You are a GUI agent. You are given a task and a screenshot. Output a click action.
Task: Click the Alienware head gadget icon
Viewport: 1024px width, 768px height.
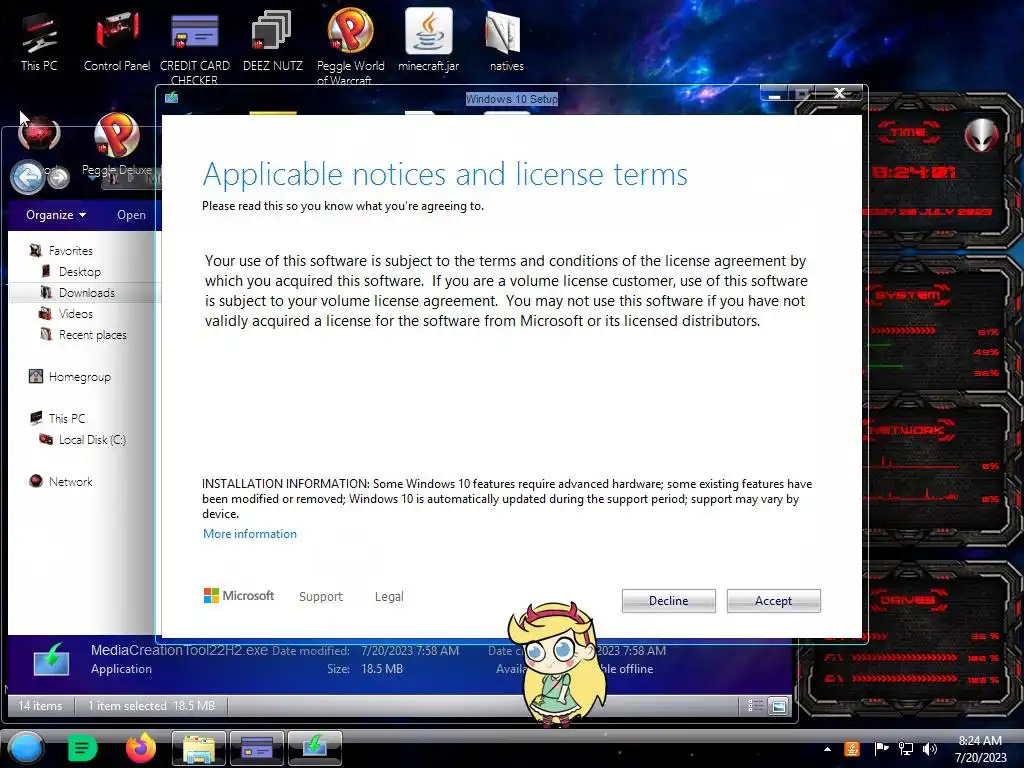point(981,135)
